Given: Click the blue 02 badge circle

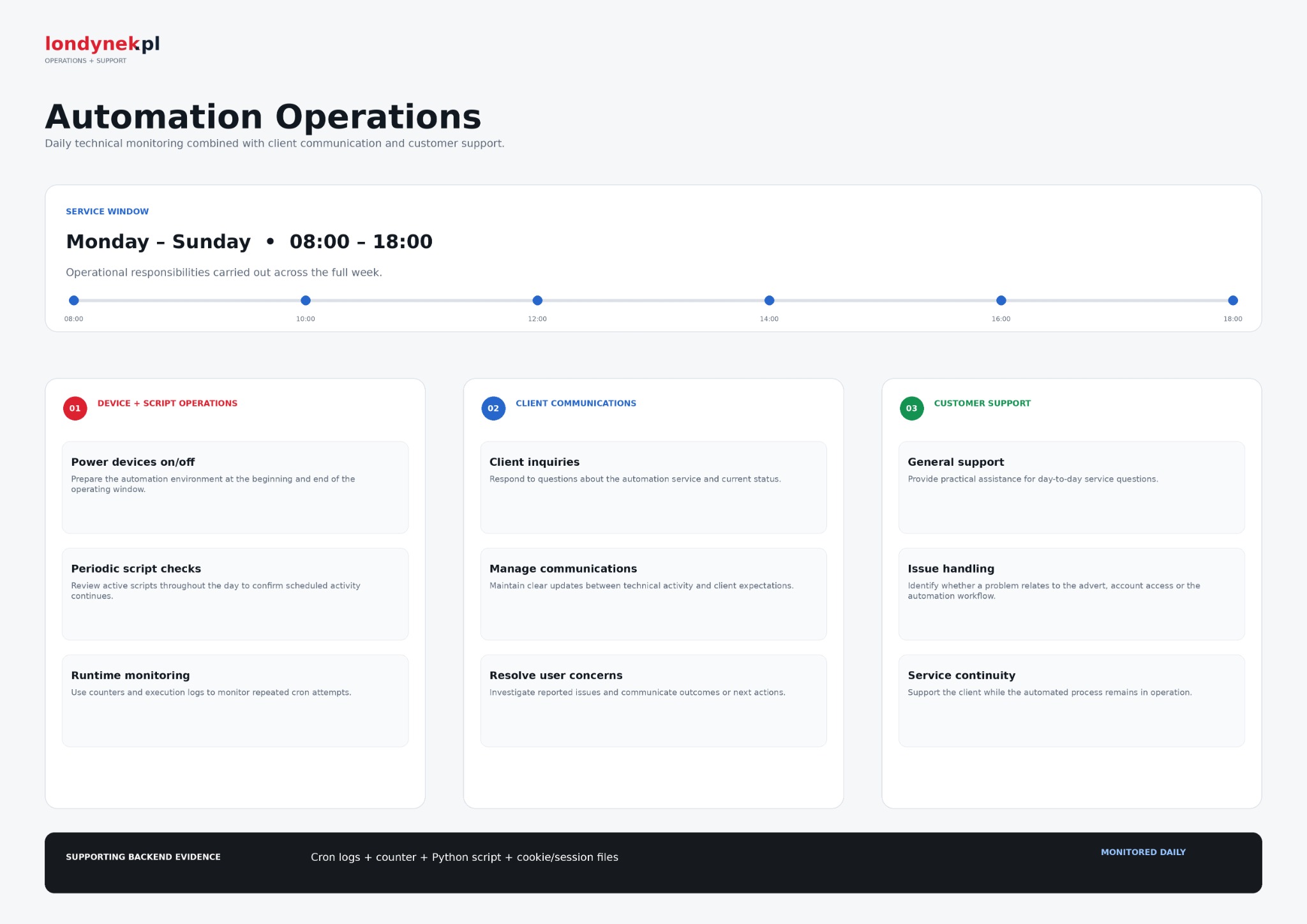Looking at the screenshot, I should (x=493, y=408).
